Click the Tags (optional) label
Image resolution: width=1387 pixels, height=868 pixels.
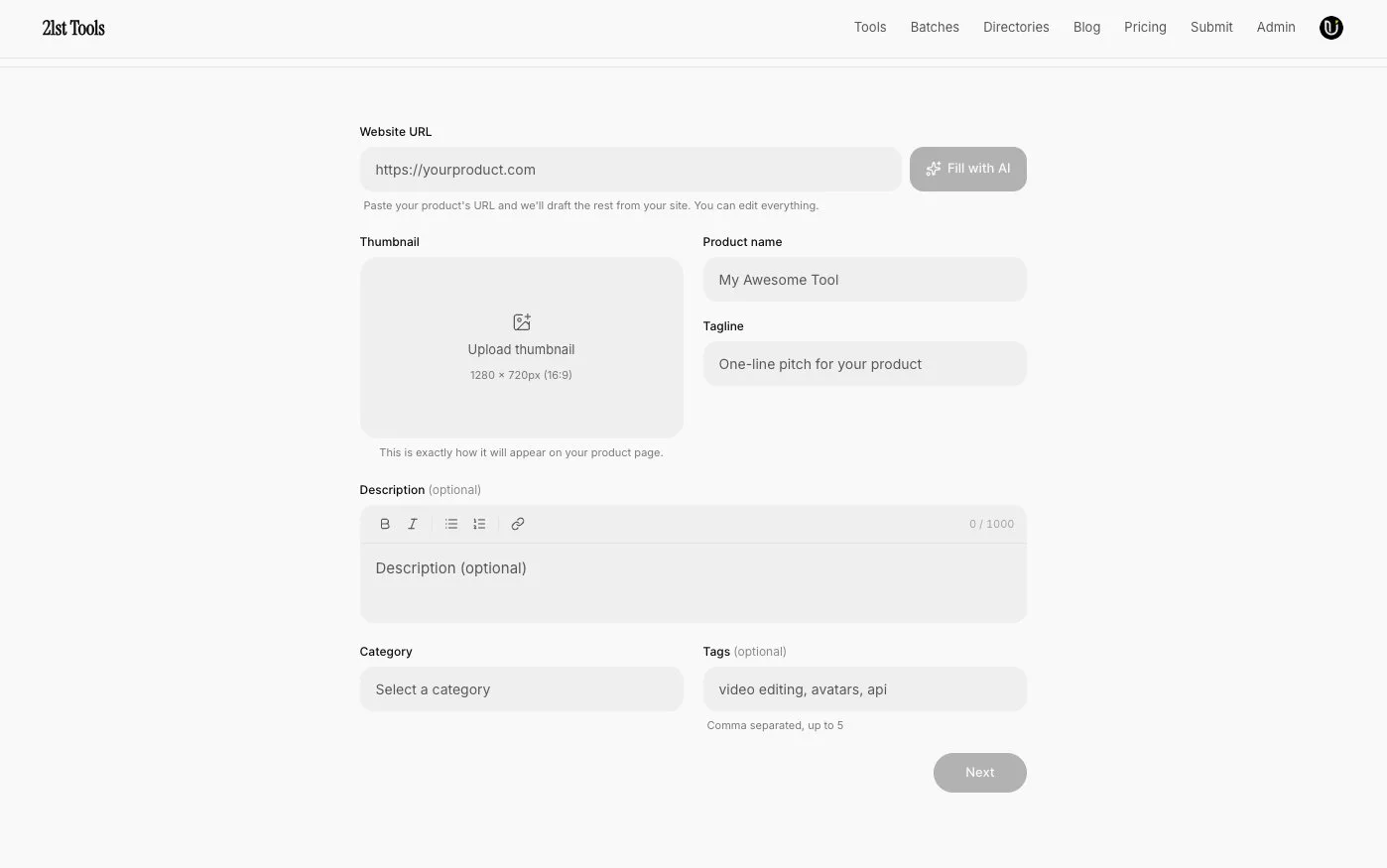click(745, 652)
